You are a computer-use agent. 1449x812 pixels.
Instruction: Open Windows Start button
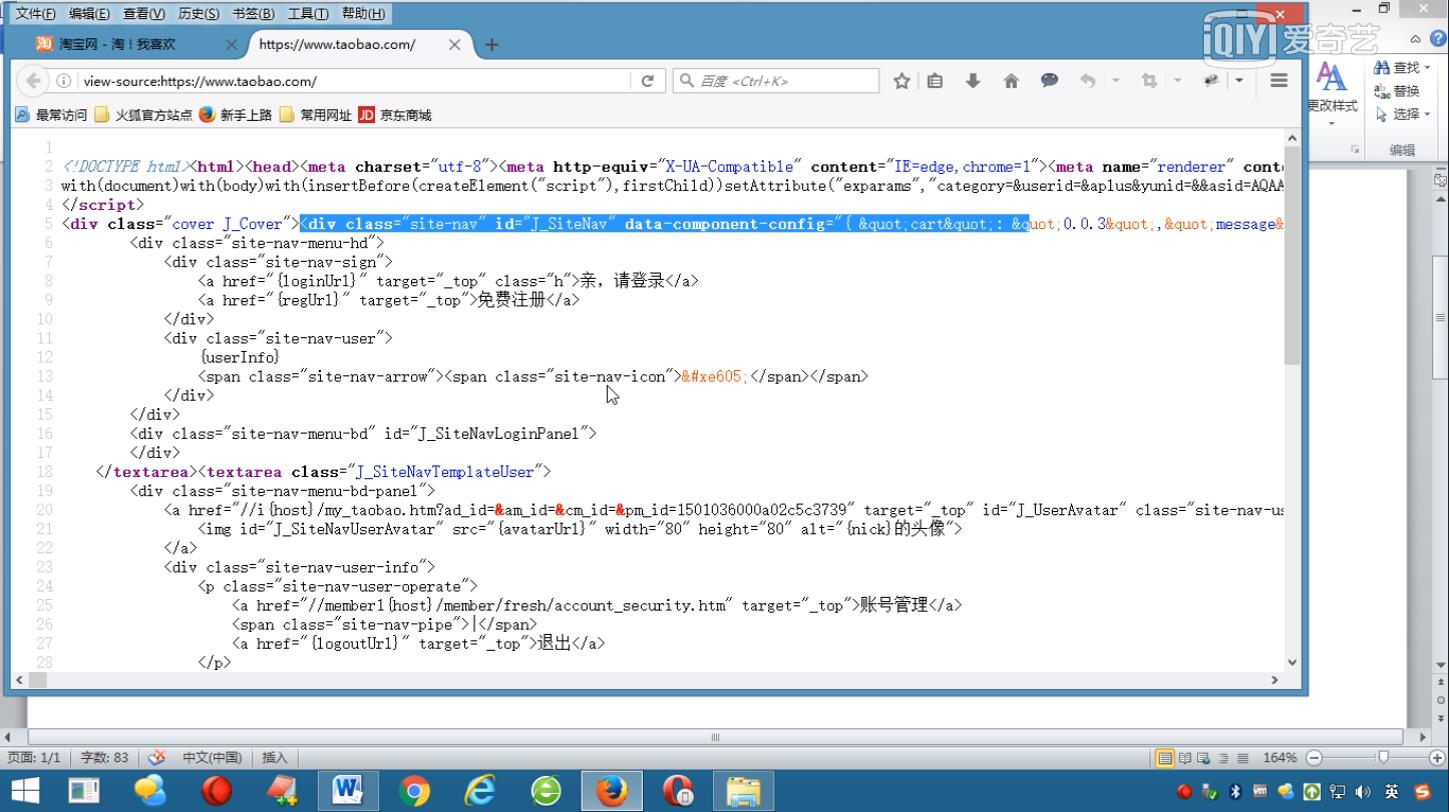point(24,791)
